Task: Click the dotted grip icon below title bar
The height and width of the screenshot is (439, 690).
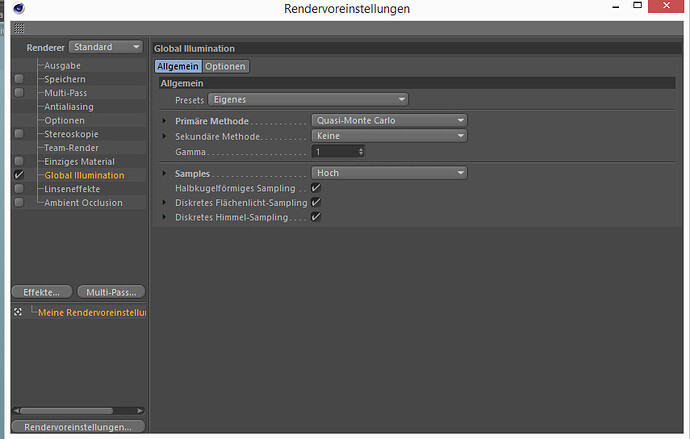Action: [19, 29]
